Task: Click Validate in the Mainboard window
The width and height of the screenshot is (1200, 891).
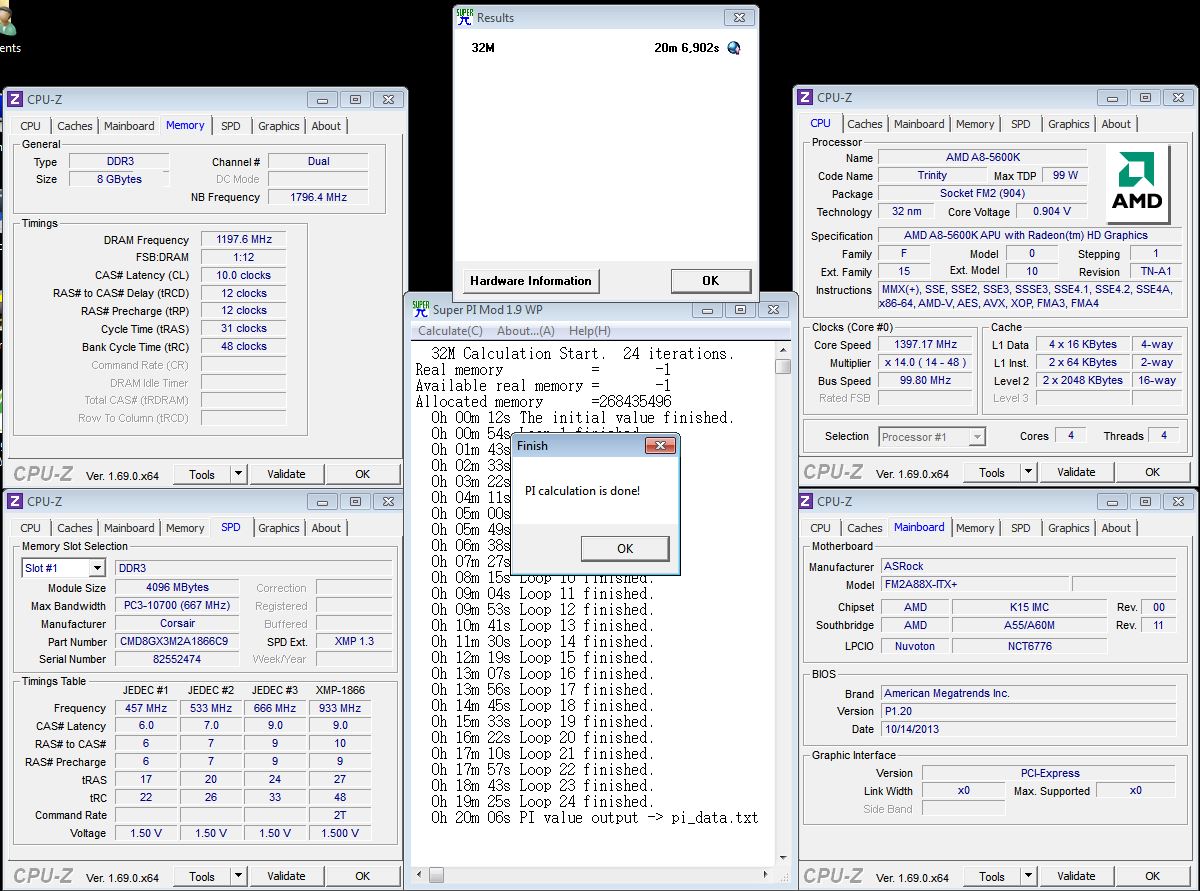Action: (x=1076, y=876)
